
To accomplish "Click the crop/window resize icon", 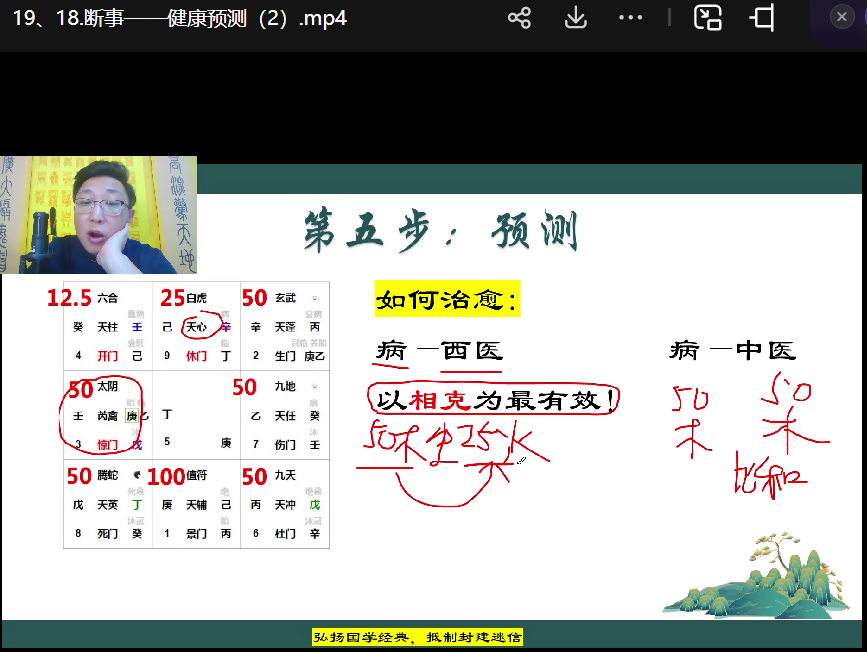I will [x=762, y=18].
